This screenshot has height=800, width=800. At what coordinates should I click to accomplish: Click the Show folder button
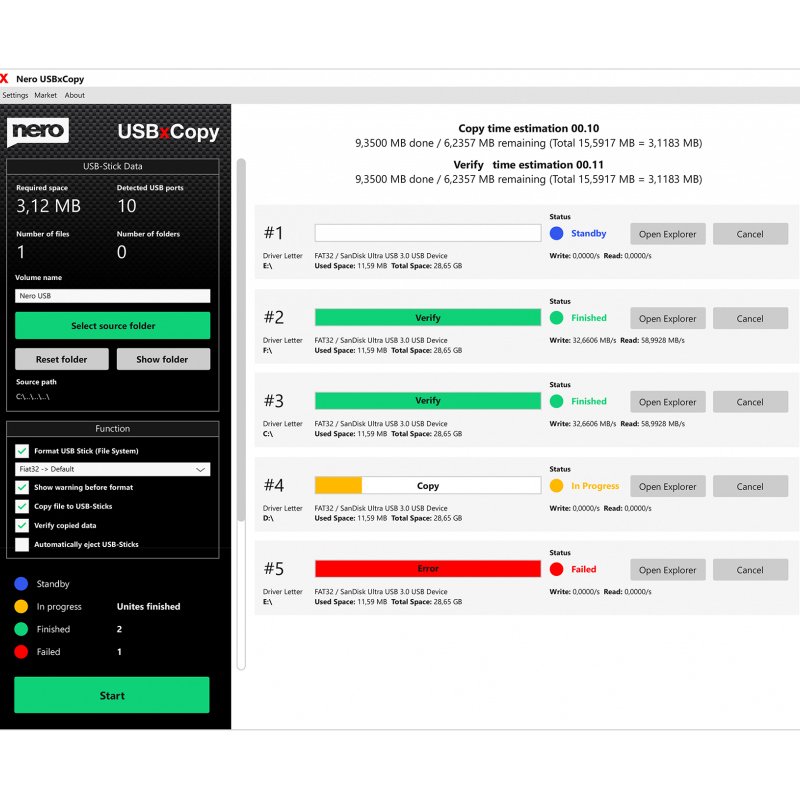coord(163,359)
